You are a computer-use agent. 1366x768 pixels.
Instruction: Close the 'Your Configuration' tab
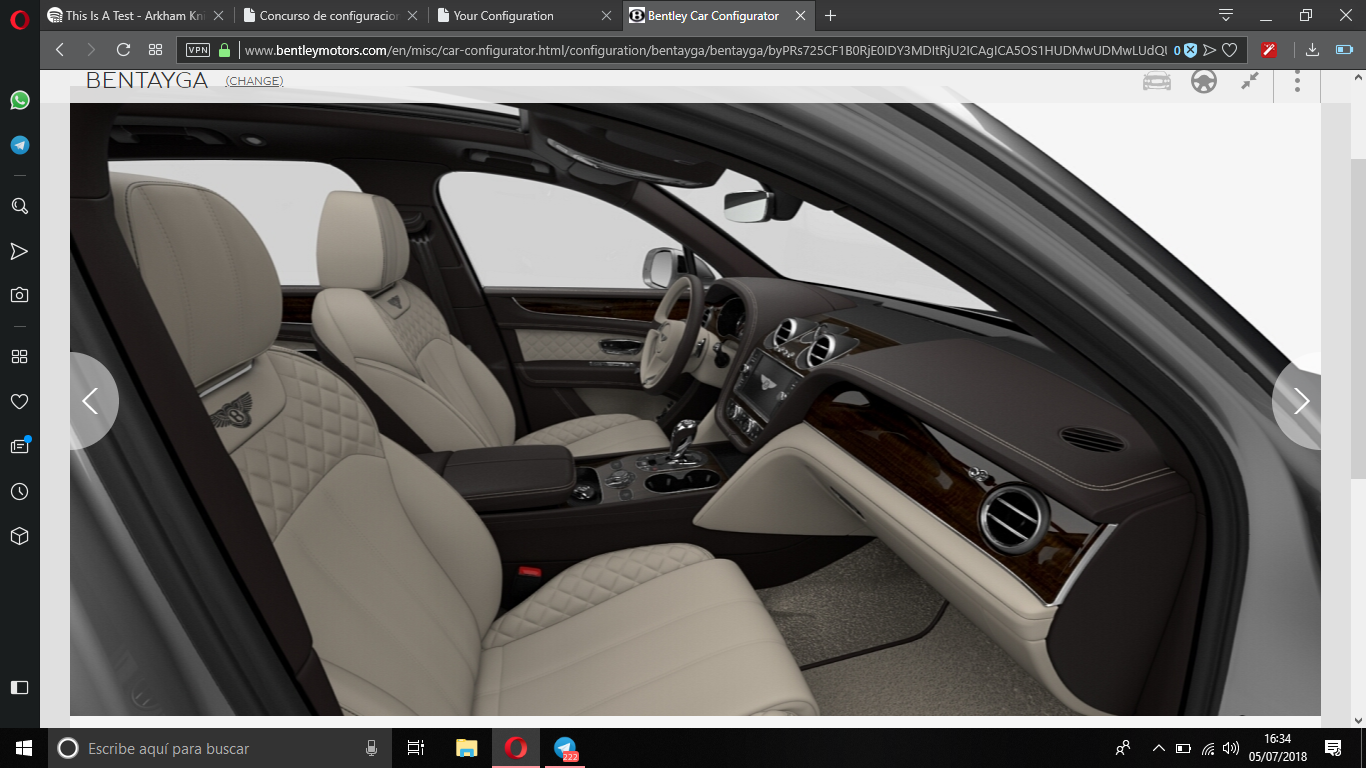tap(606, 16)
